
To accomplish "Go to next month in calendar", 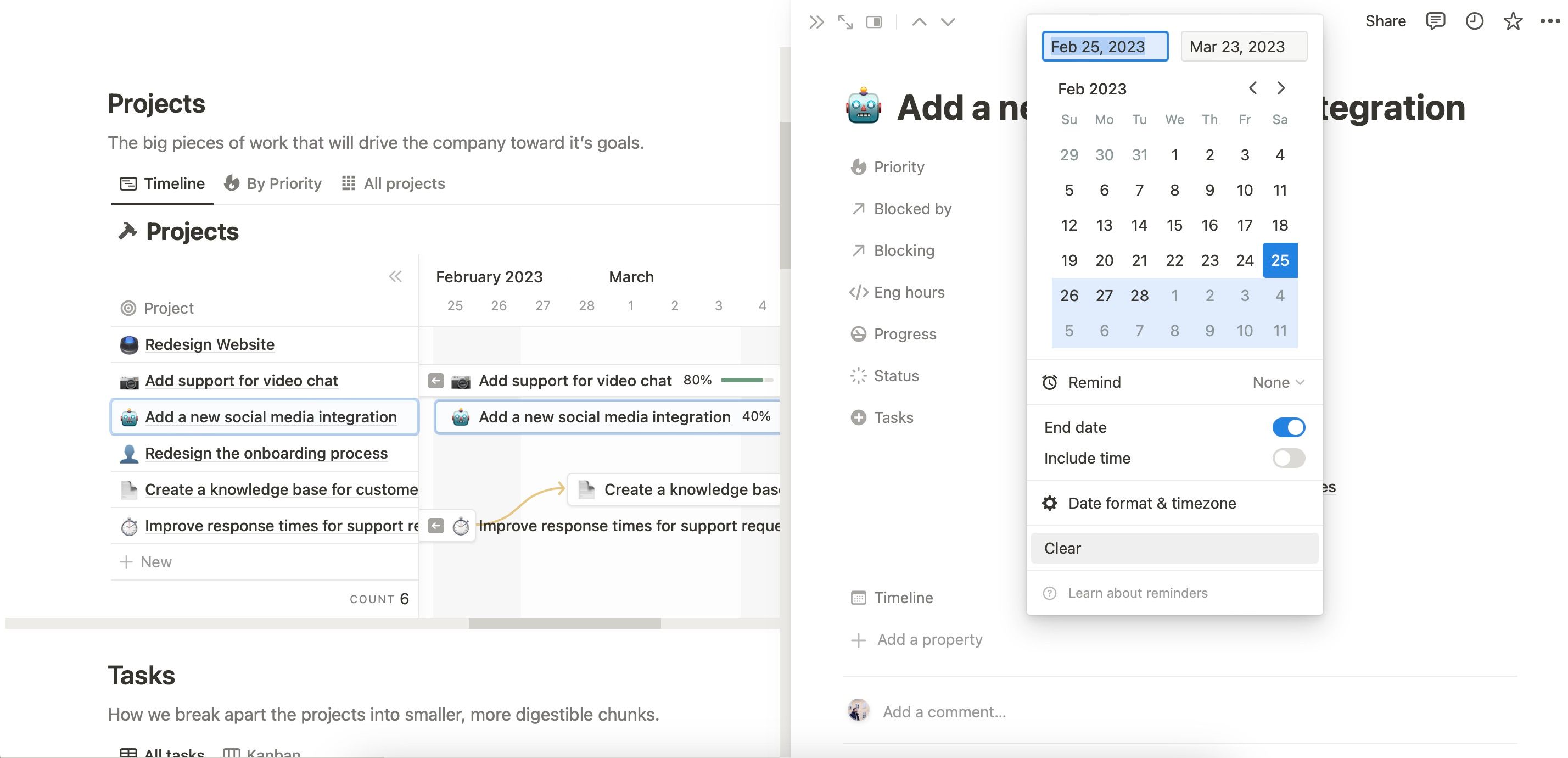I will [x=1281, y=88].
